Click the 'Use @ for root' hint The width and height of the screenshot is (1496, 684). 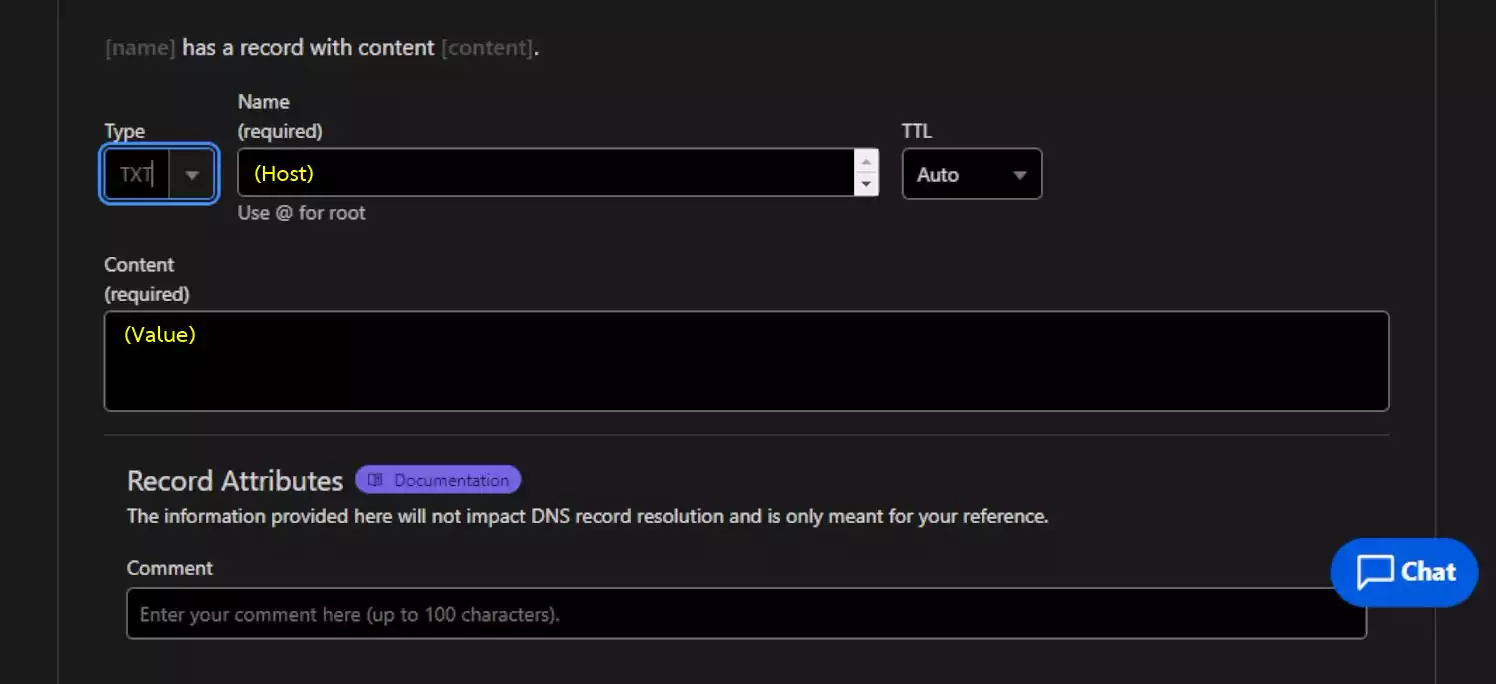[x=302, y=213]
